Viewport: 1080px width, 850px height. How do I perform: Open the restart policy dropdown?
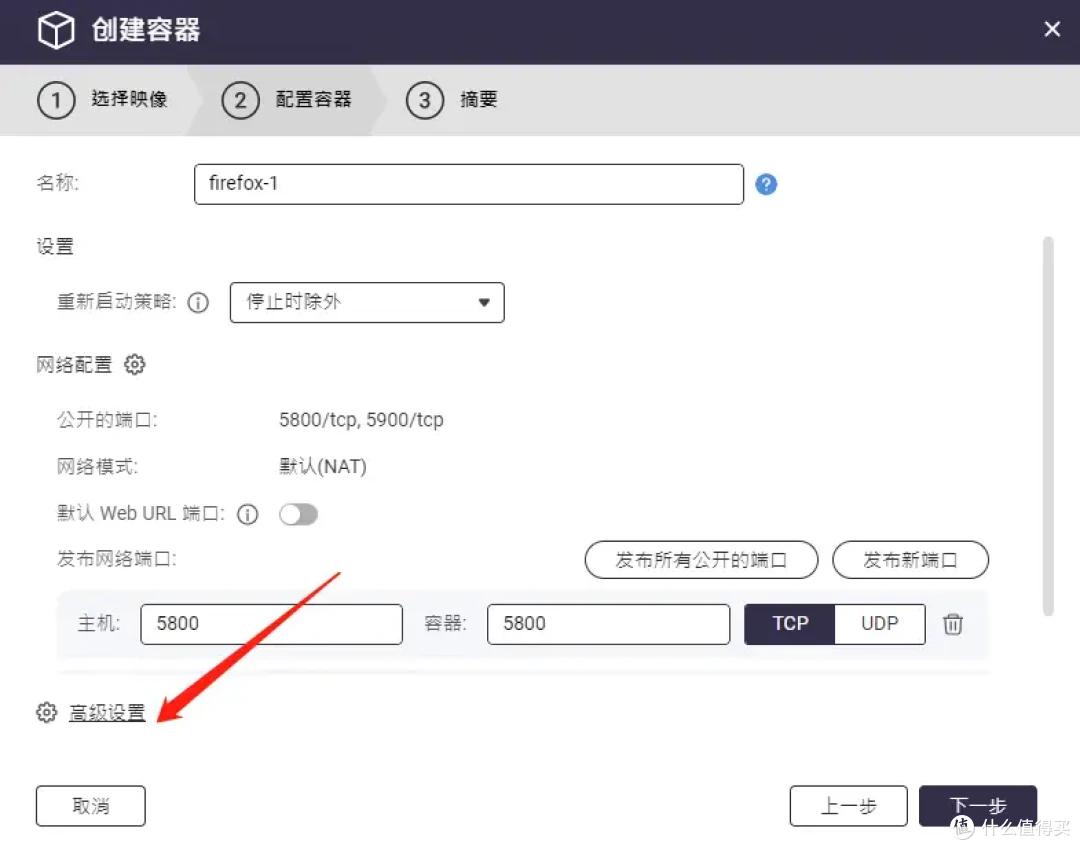367,302
